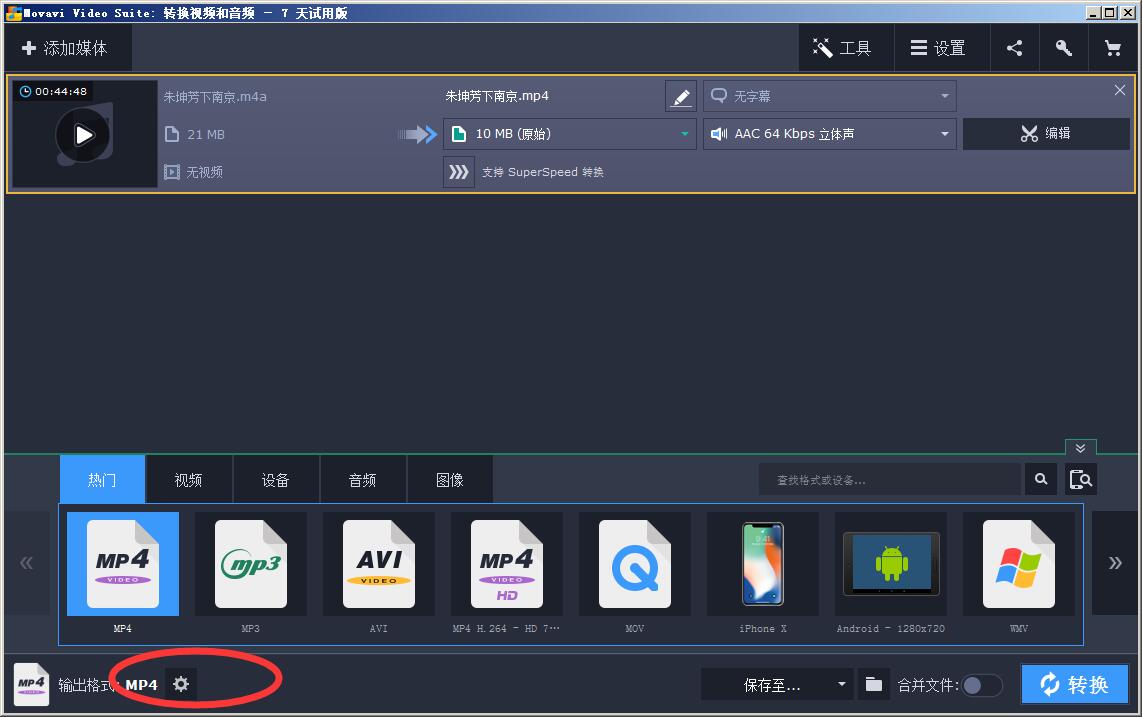Click the MP4 output format file icon
Image resolution: width=1142 pixels, height=717 pixels.
pos(31,684)
